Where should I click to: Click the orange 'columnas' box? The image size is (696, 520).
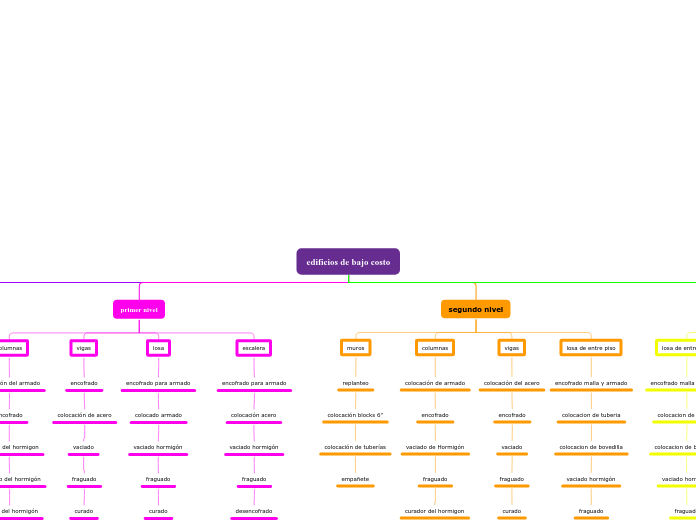(435, 348)
